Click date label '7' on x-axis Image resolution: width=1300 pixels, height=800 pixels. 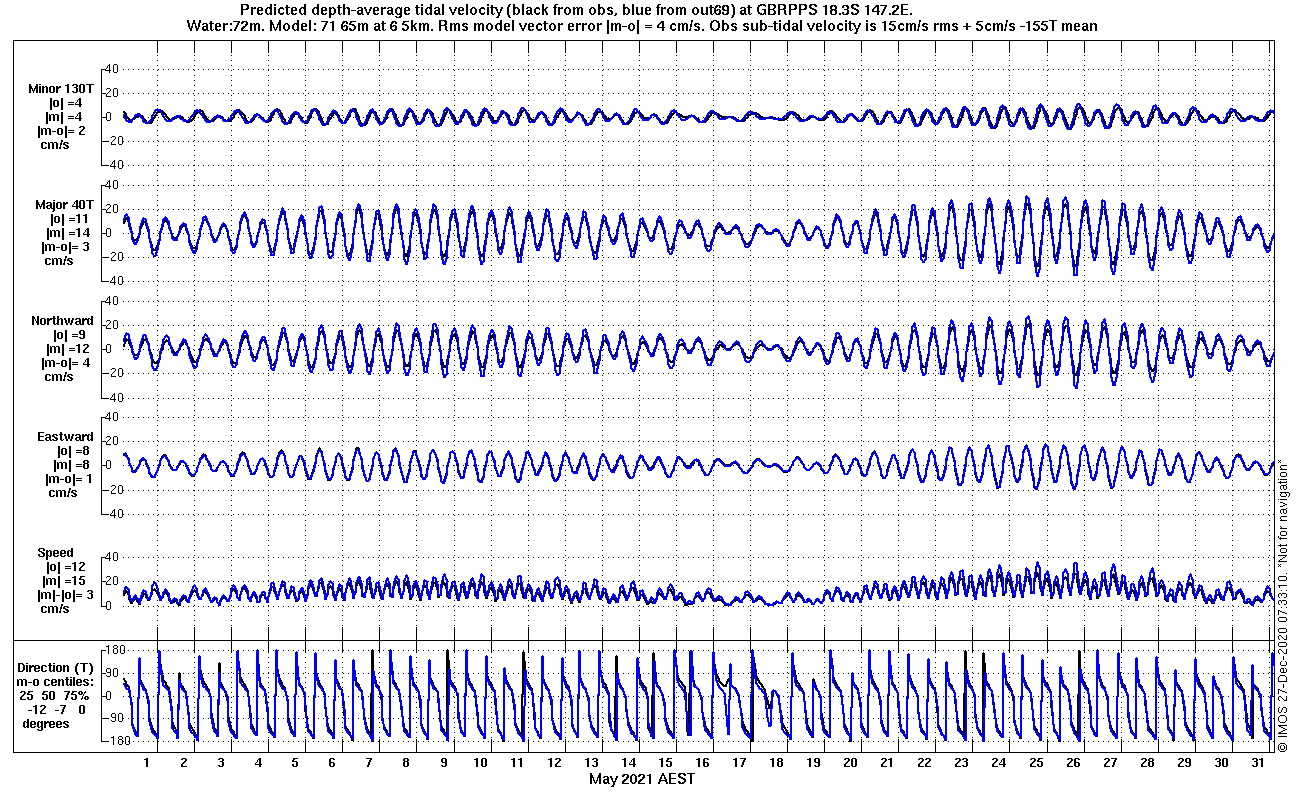coord(369,763)
